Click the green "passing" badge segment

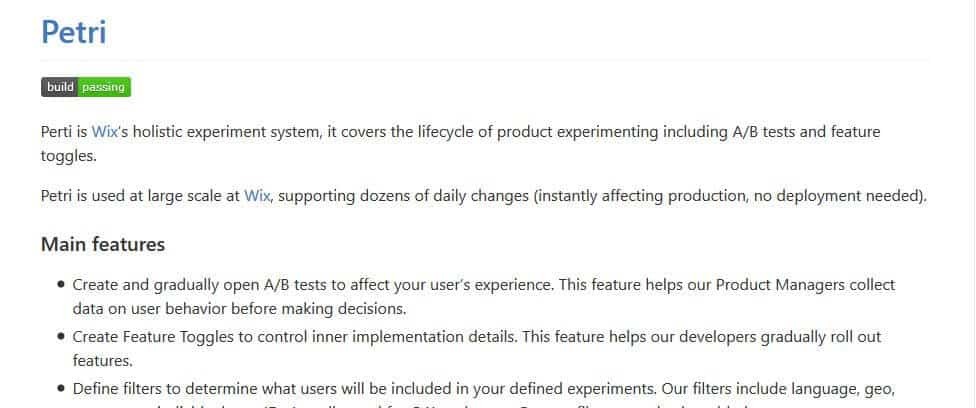coord(104,87)
